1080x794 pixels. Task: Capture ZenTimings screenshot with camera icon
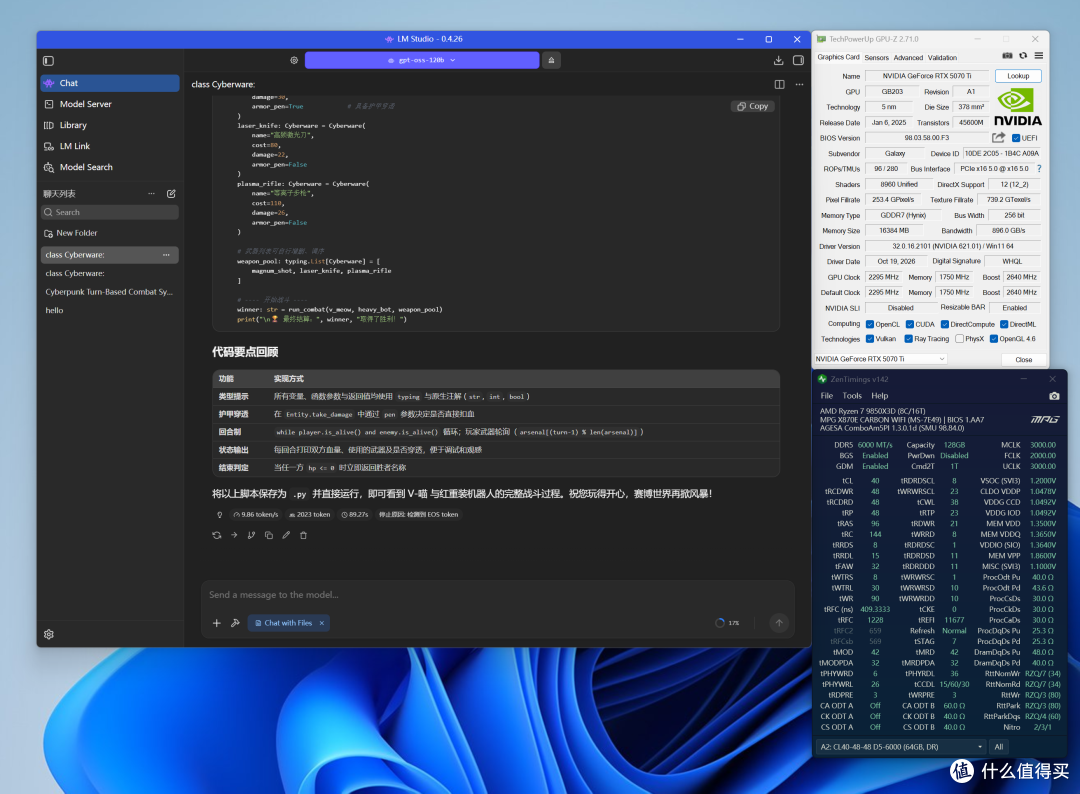(x=1054, y=396)
